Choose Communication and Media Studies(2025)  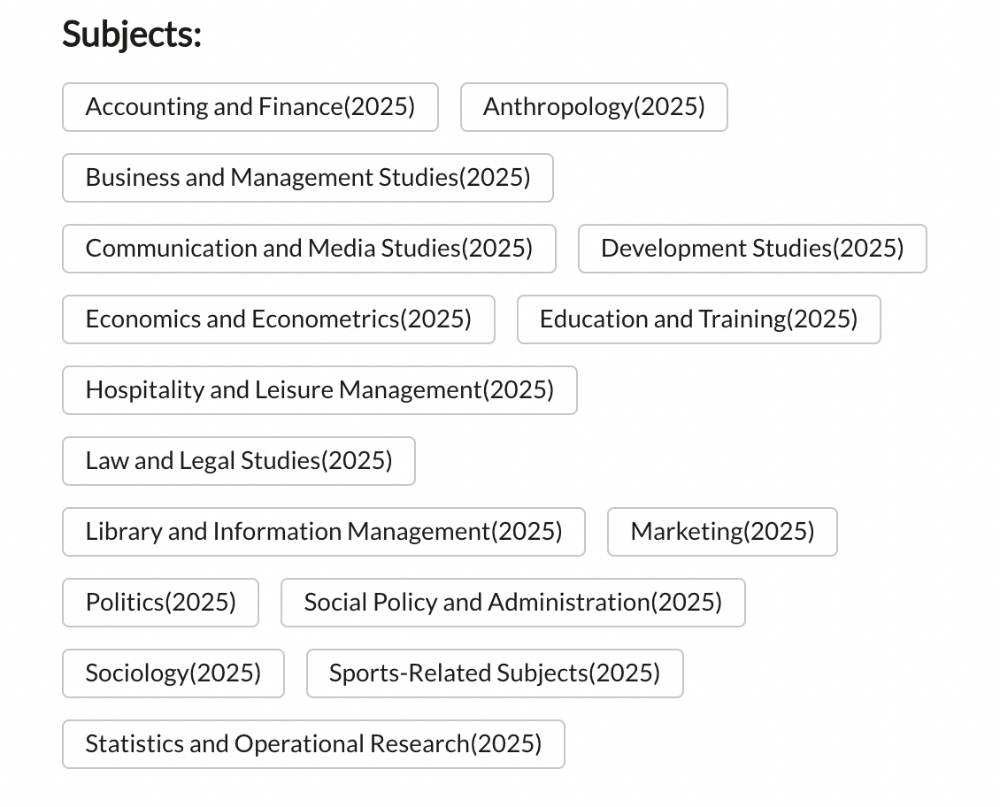point(309,249)
